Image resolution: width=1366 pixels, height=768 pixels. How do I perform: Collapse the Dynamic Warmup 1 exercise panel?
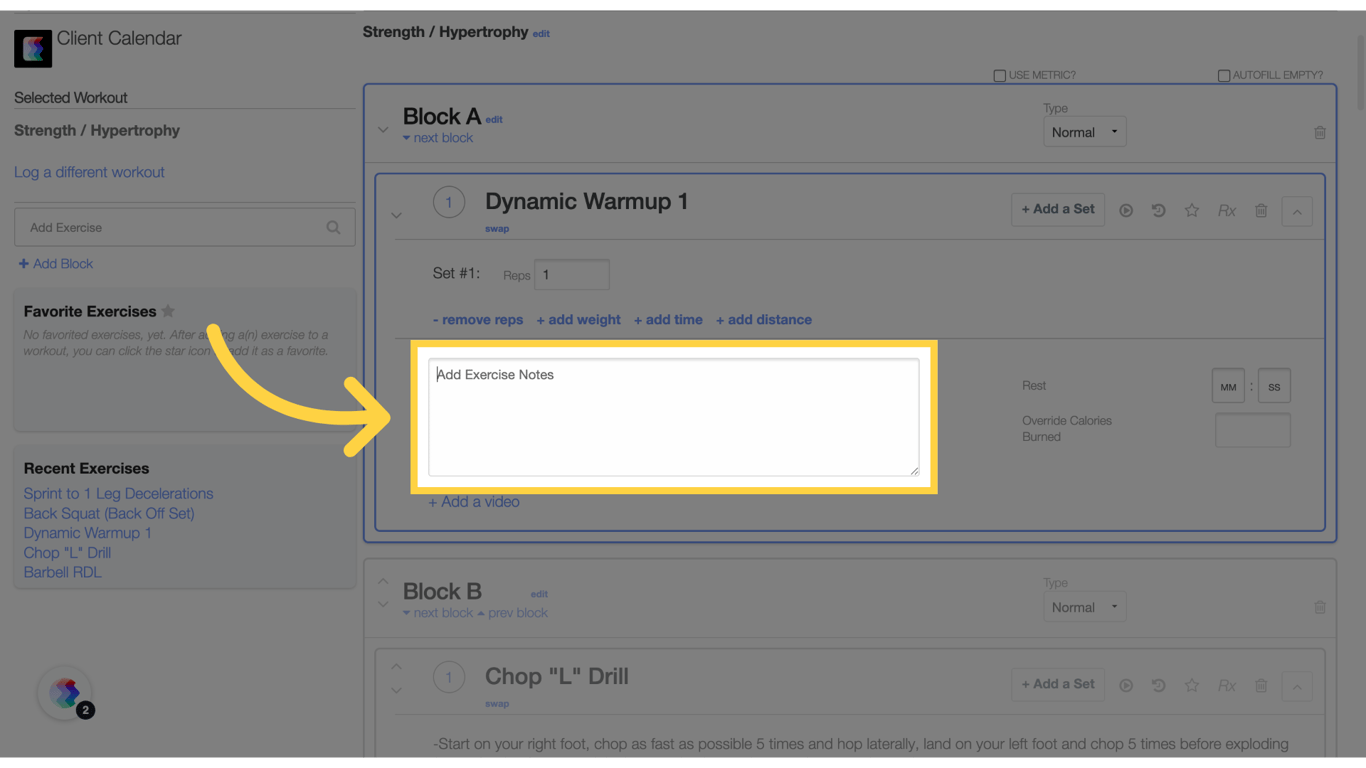[x=1297, y=211]
